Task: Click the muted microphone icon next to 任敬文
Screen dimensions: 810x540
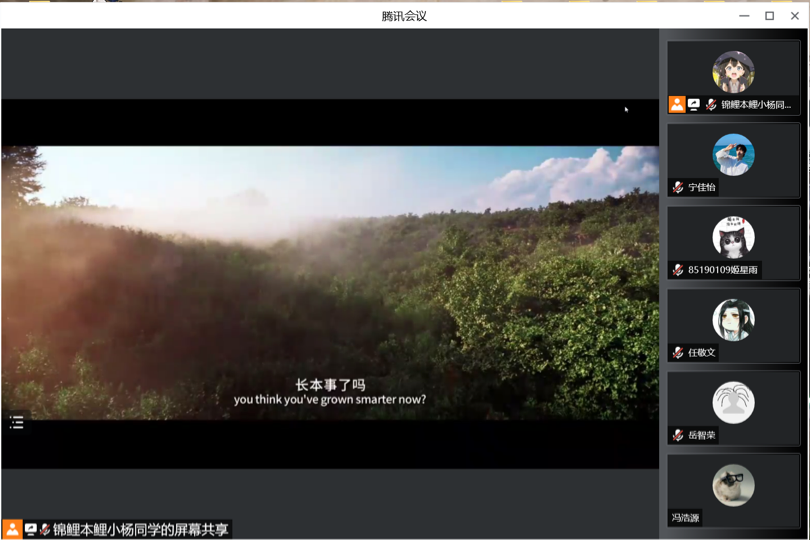Action: 678,352
